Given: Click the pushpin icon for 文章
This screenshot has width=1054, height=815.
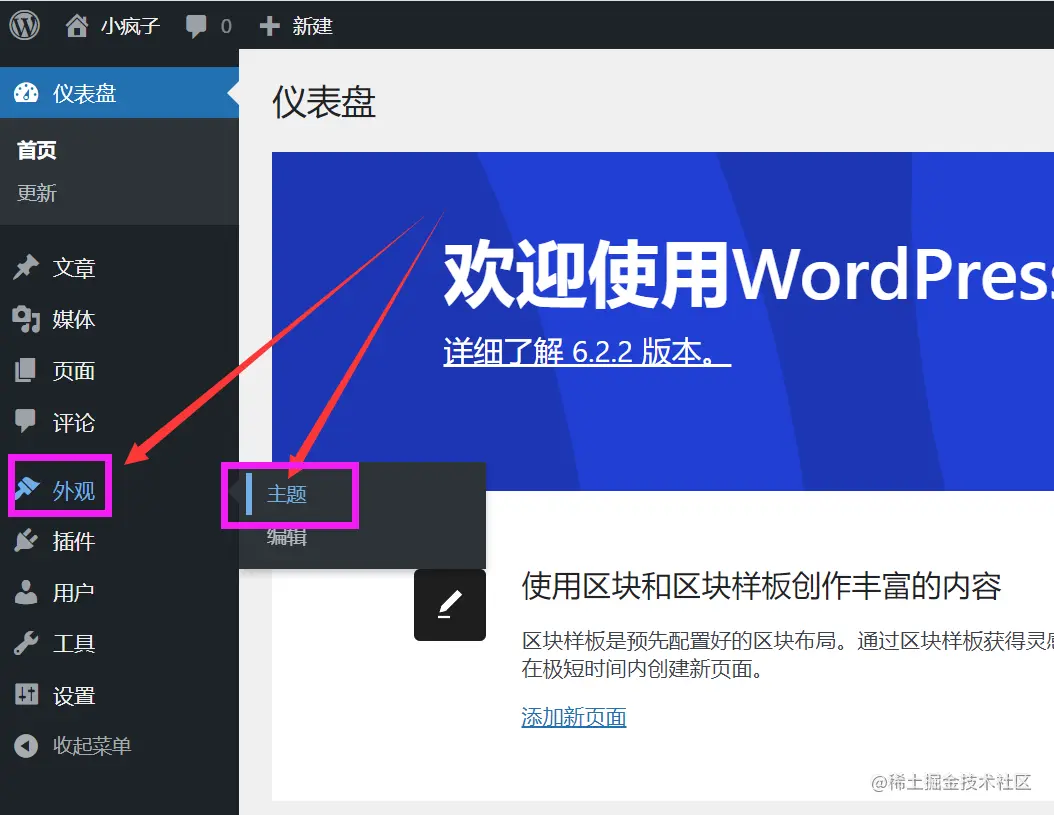Looking at the screenshot, I should point(26,267).
